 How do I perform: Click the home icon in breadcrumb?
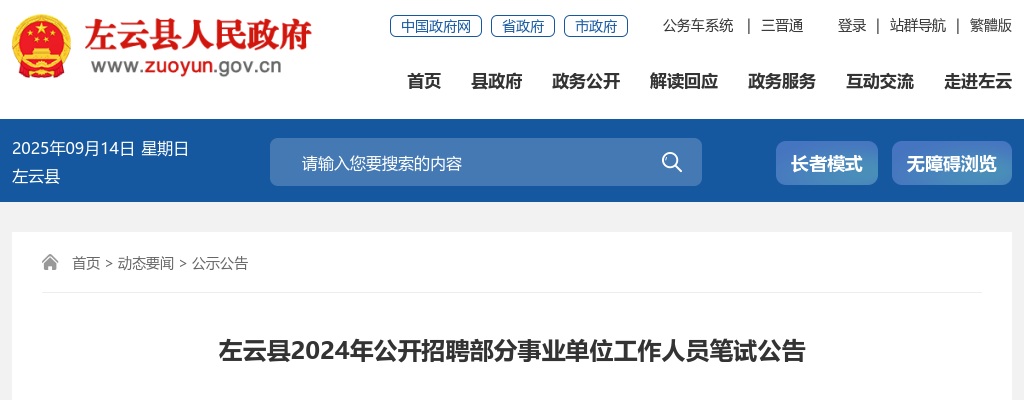click(x=50, y=263)
